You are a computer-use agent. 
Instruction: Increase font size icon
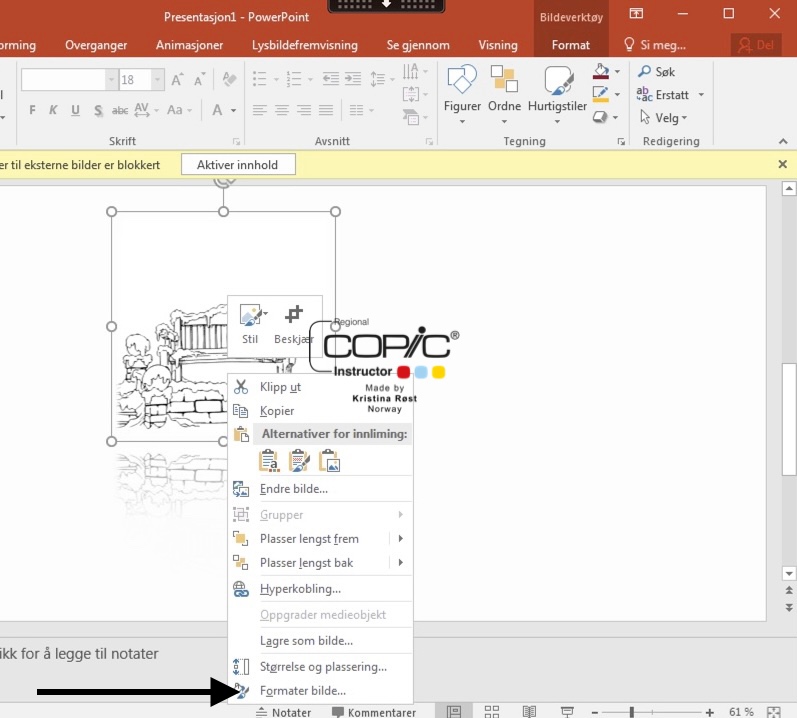177,79
